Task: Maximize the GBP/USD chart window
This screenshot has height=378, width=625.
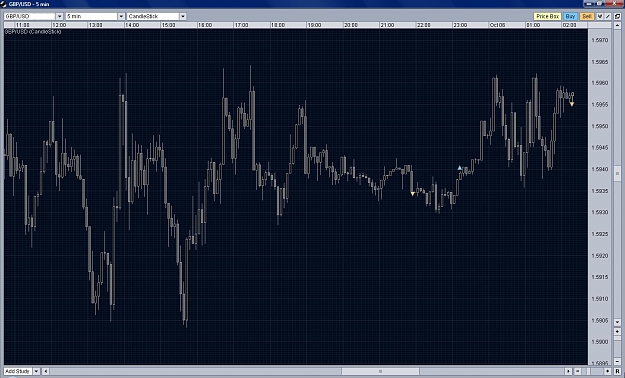Action: (599, 4)
